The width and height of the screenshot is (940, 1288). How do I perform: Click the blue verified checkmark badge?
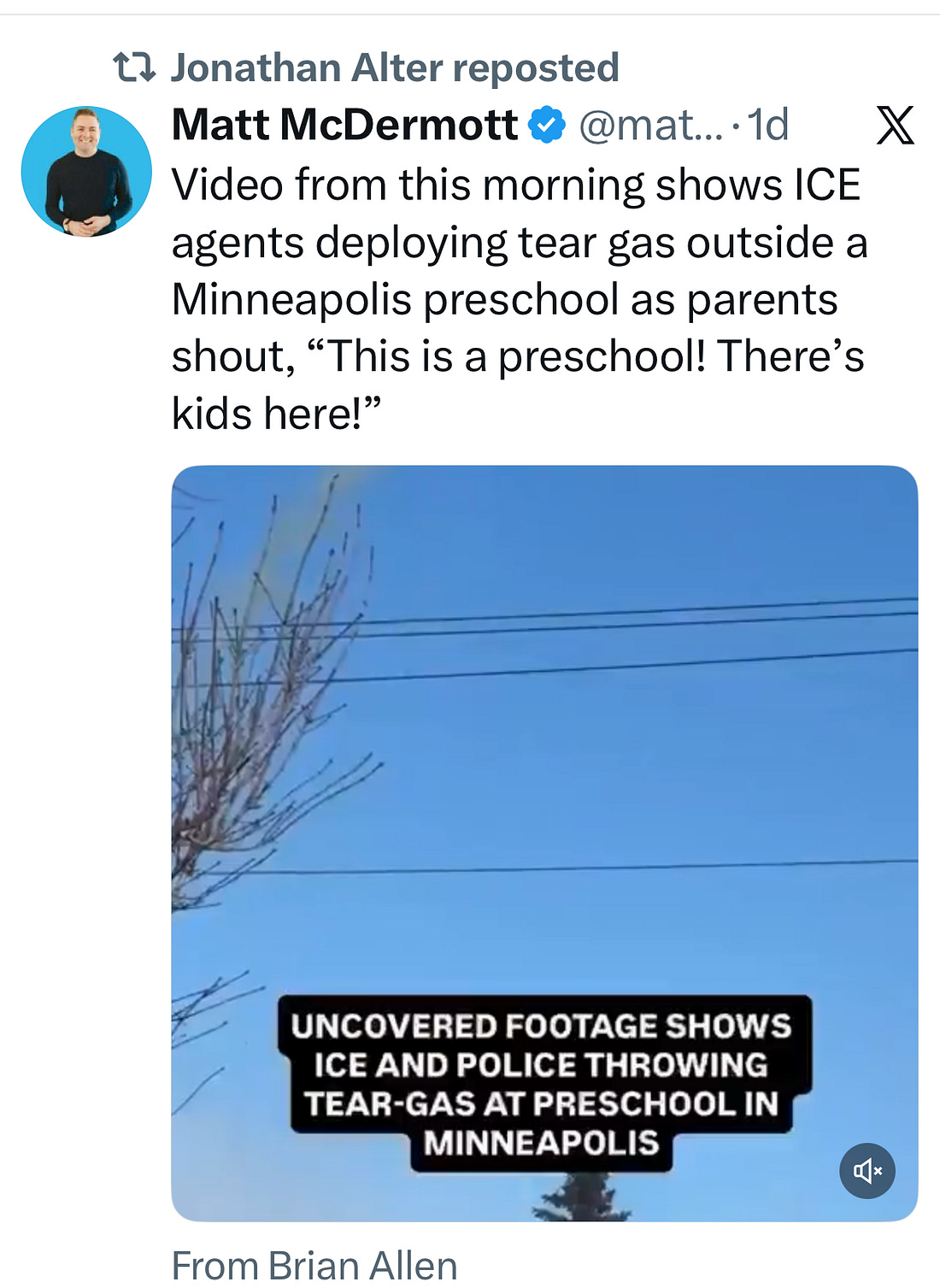pos(547,126)
